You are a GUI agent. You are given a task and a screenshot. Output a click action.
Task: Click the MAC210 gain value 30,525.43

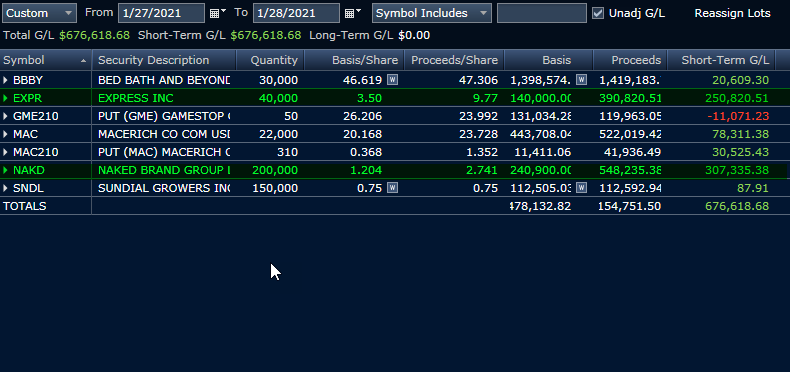[x=742, y=152]
